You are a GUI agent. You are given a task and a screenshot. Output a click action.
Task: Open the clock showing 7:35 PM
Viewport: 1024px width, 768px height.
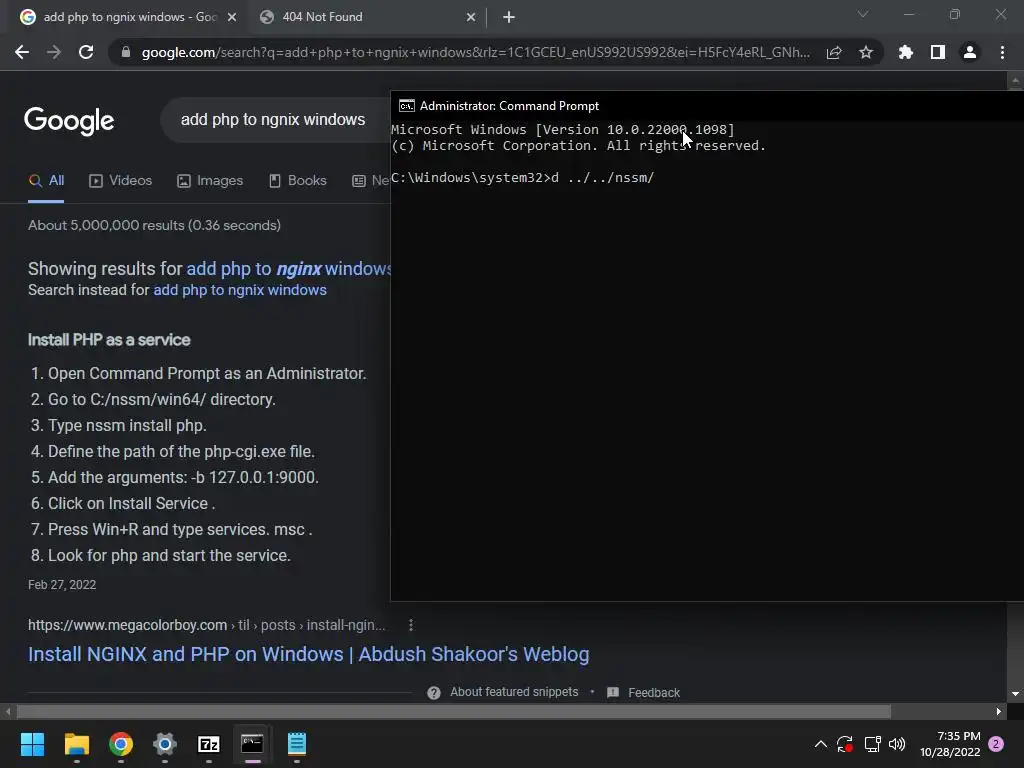(x=950, y=744)
